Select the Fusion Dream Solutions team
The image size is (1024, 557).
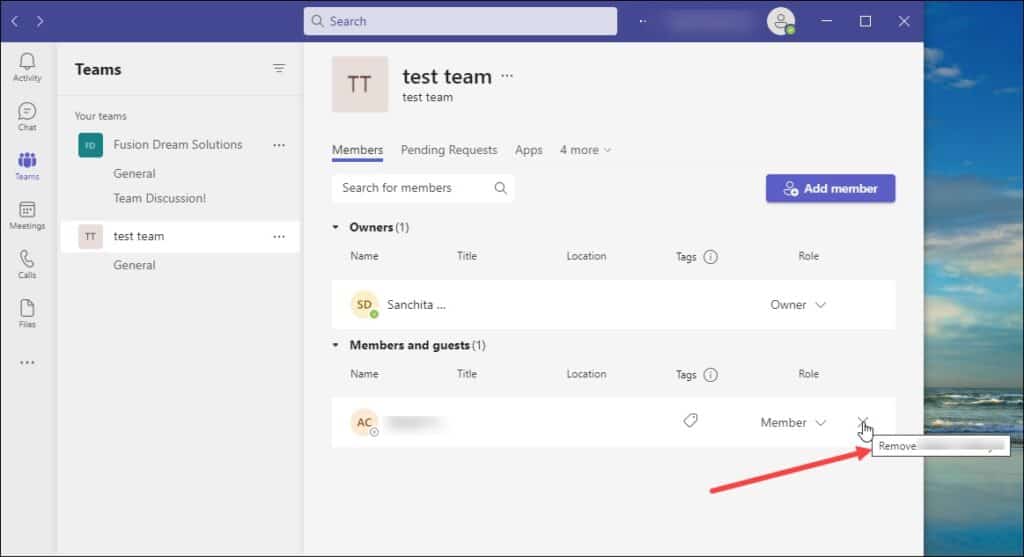click(x=180, y=145)
